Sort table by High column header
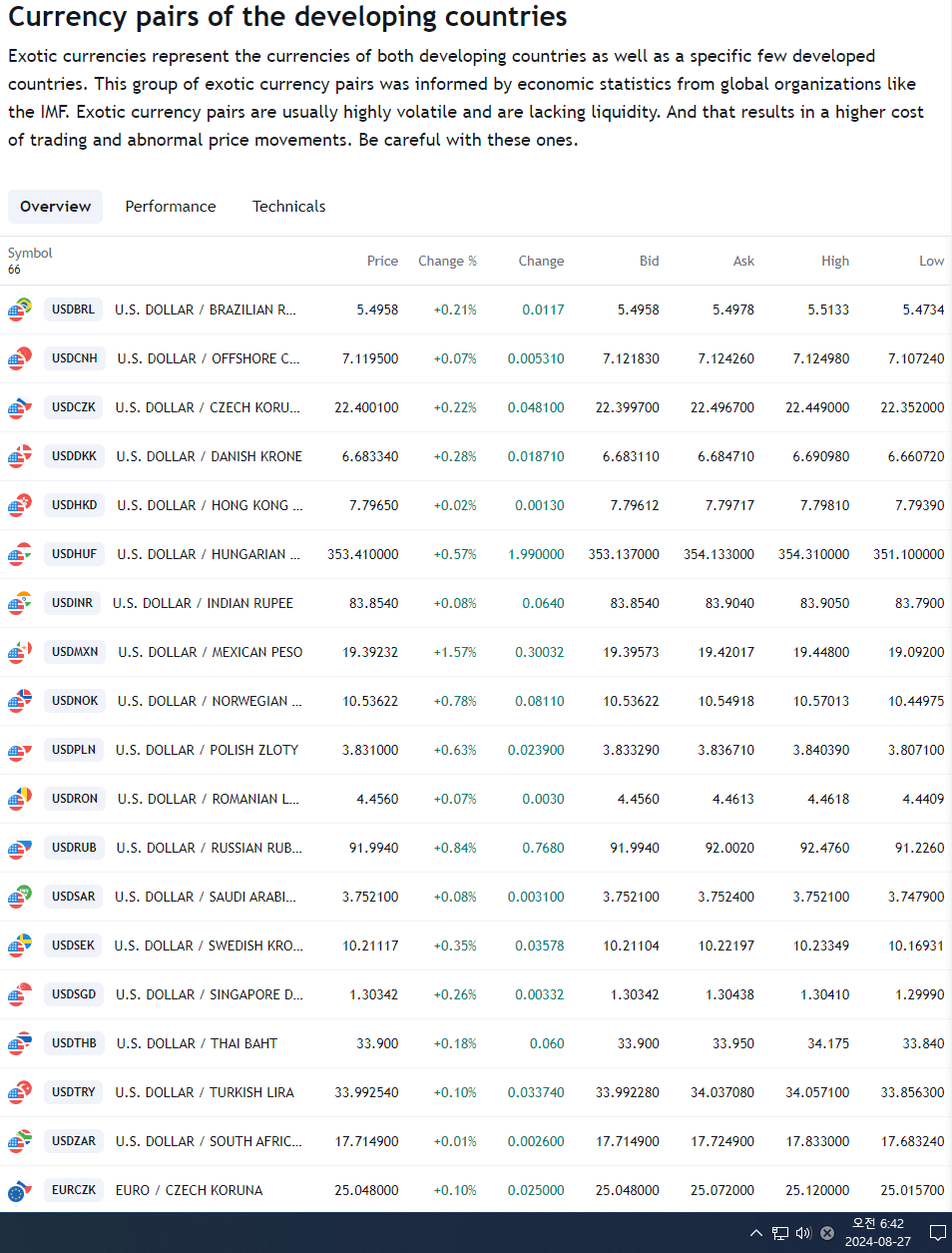 pos(835,261)
